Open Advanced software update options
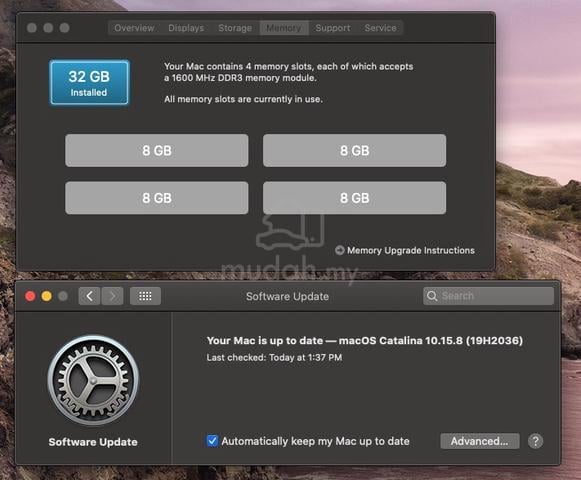581x480 pixels. click(x=479, y=441)
